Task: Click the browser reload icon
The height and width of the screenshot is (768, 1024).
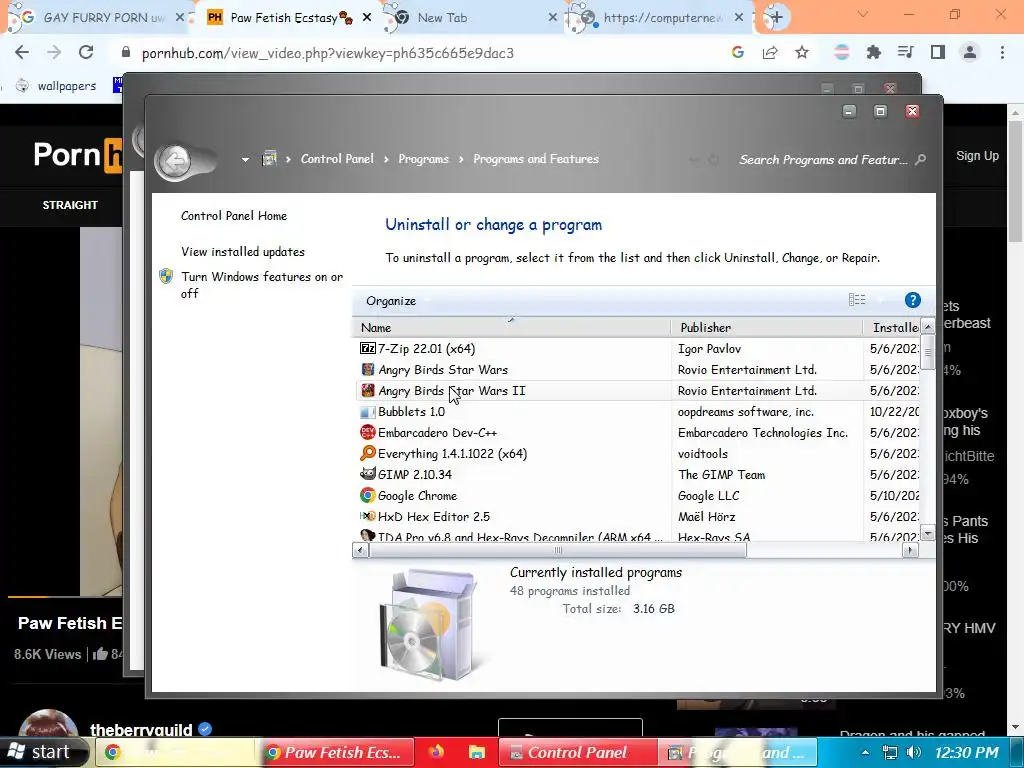Action: click(86, 52)
